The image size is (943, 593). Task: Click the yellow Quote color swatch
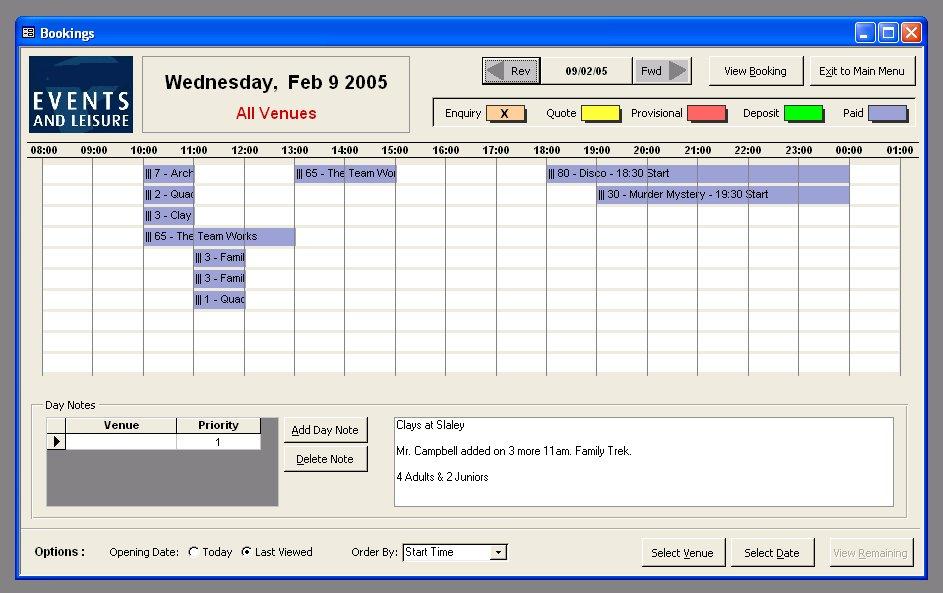tap(600, 114)
